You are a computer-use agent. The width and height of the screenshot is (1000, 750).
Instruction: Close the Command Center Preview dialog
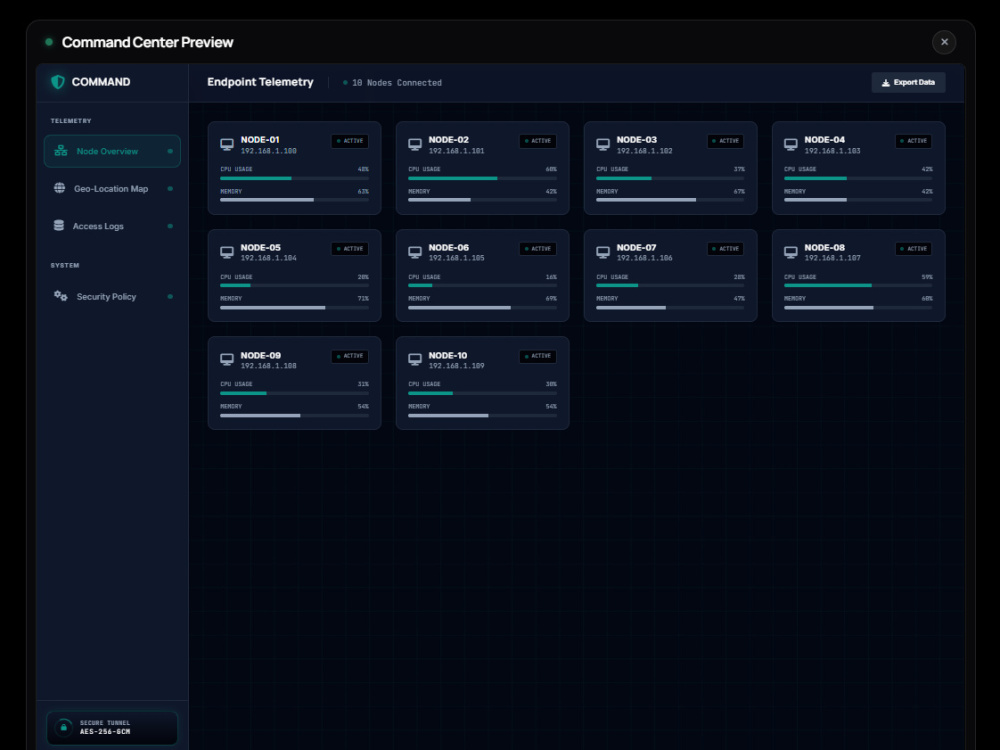point(944,42)
